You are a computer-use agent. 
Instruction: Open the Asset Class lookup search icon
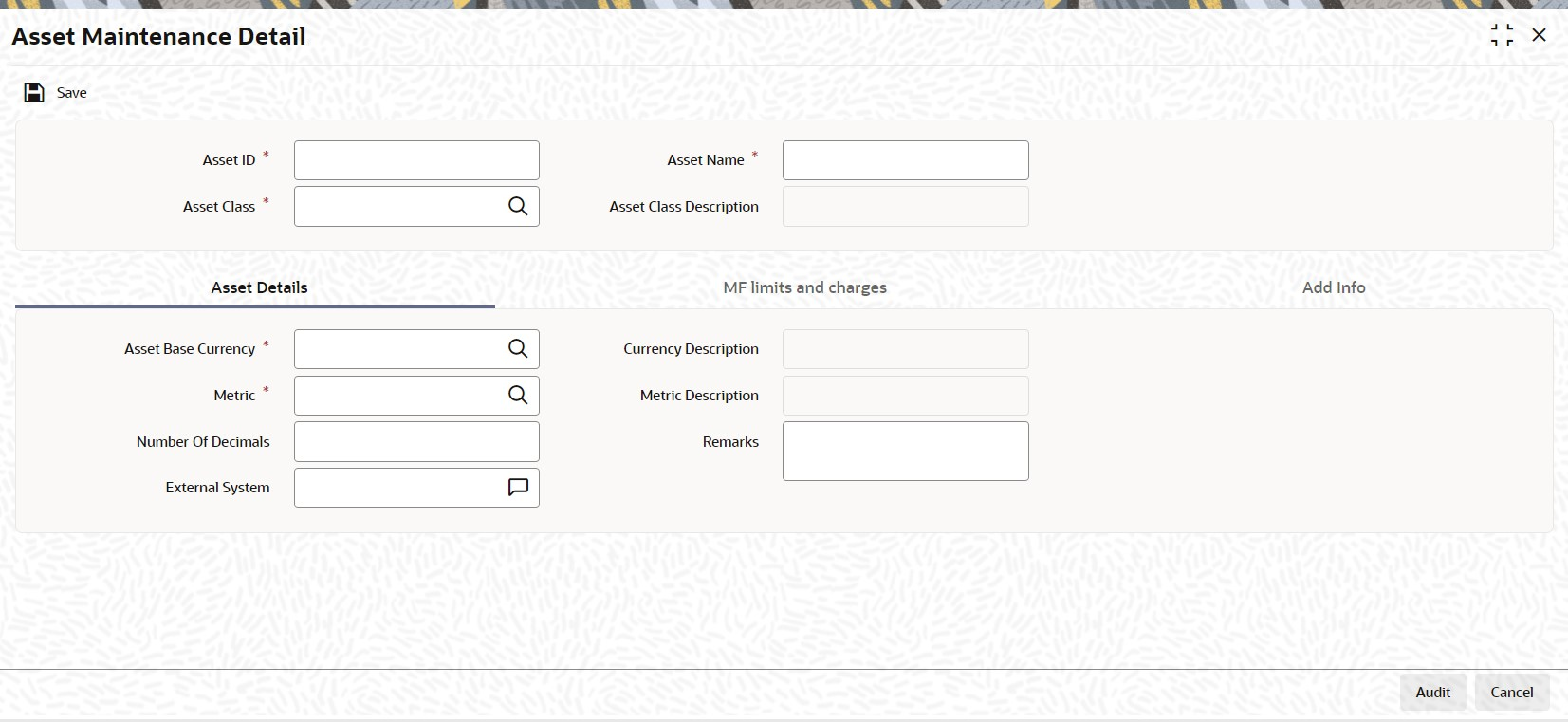(x=518, y=206)
